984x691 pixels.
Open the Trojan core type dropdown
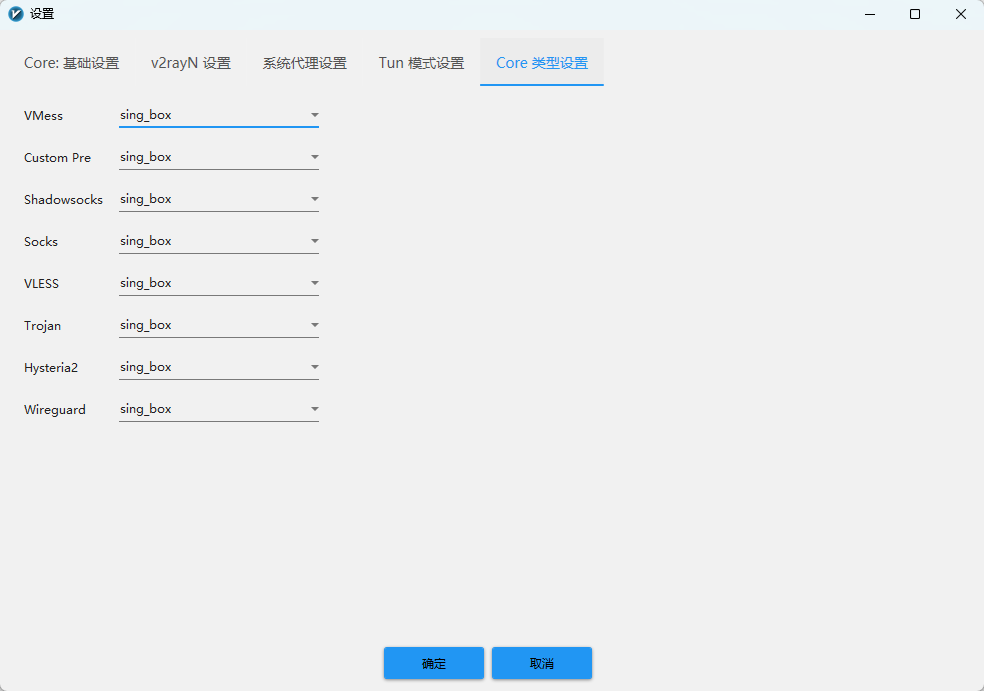coord(219,326)
